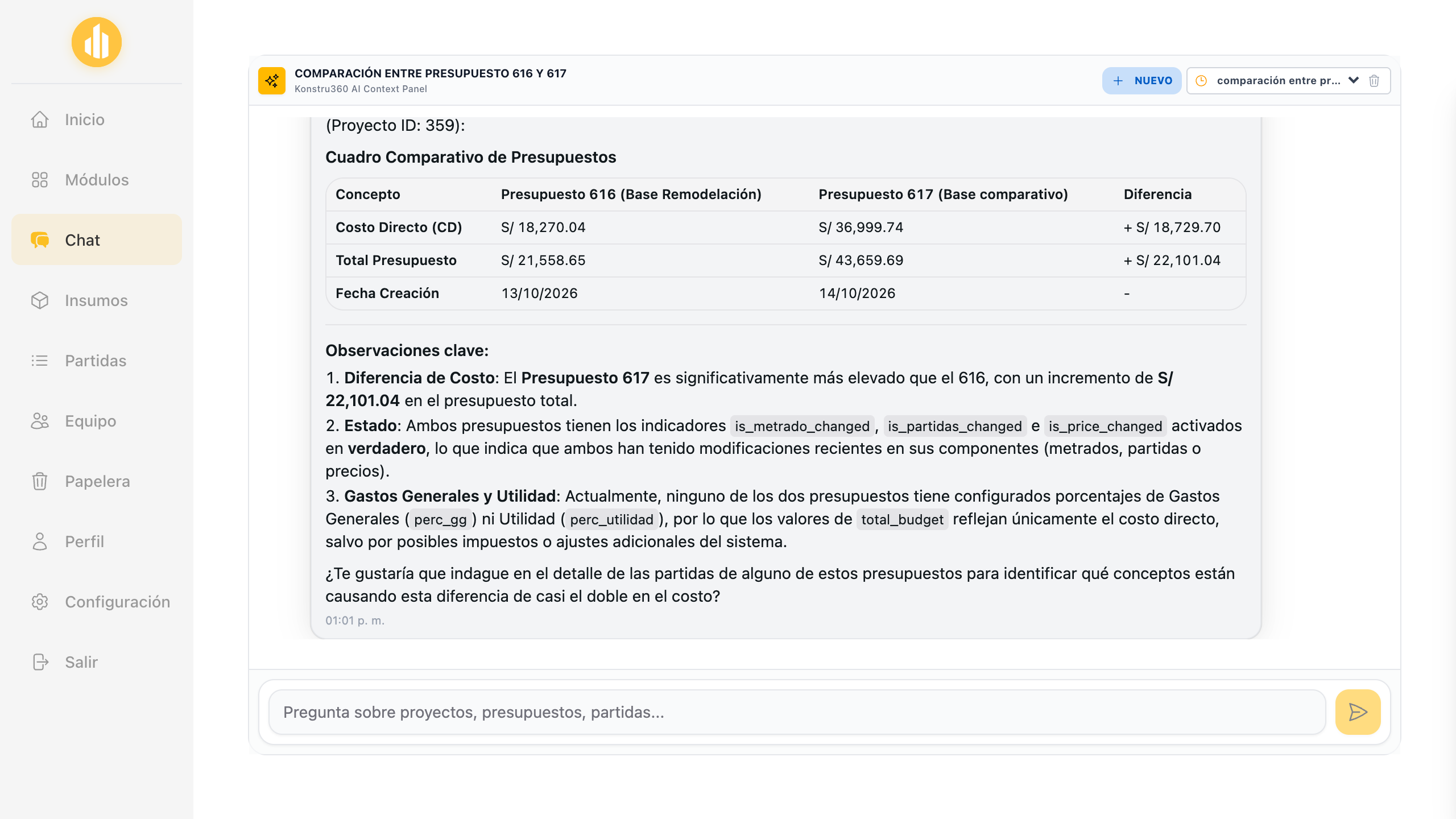Delete conversation with header trash icon
This screenshot has height=819, width=1456.
1374,81
